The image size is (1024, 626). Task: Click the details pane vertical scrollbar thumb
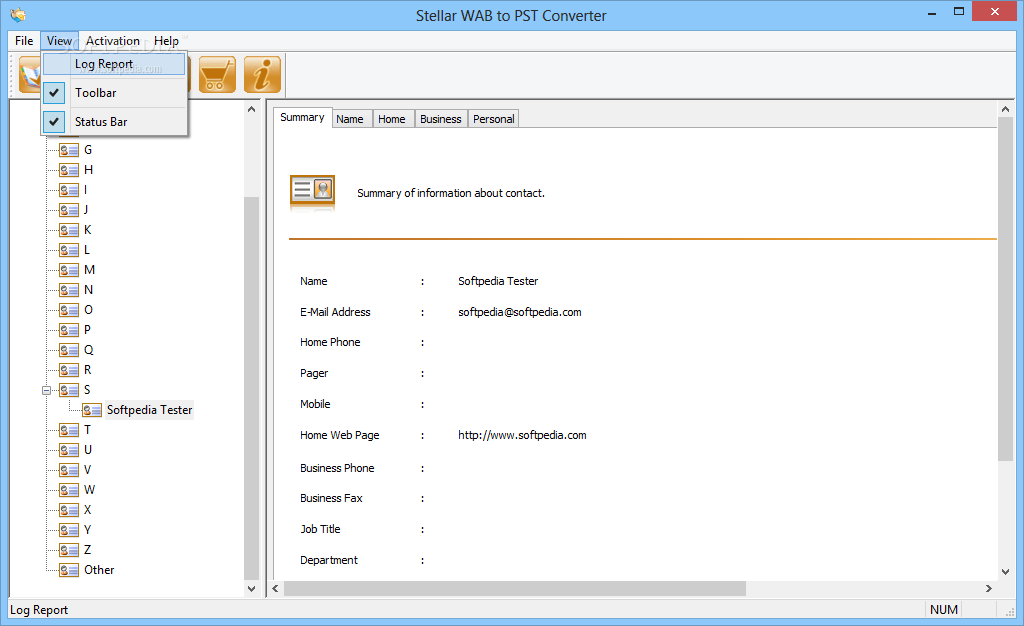click(x=1005, y=289)
